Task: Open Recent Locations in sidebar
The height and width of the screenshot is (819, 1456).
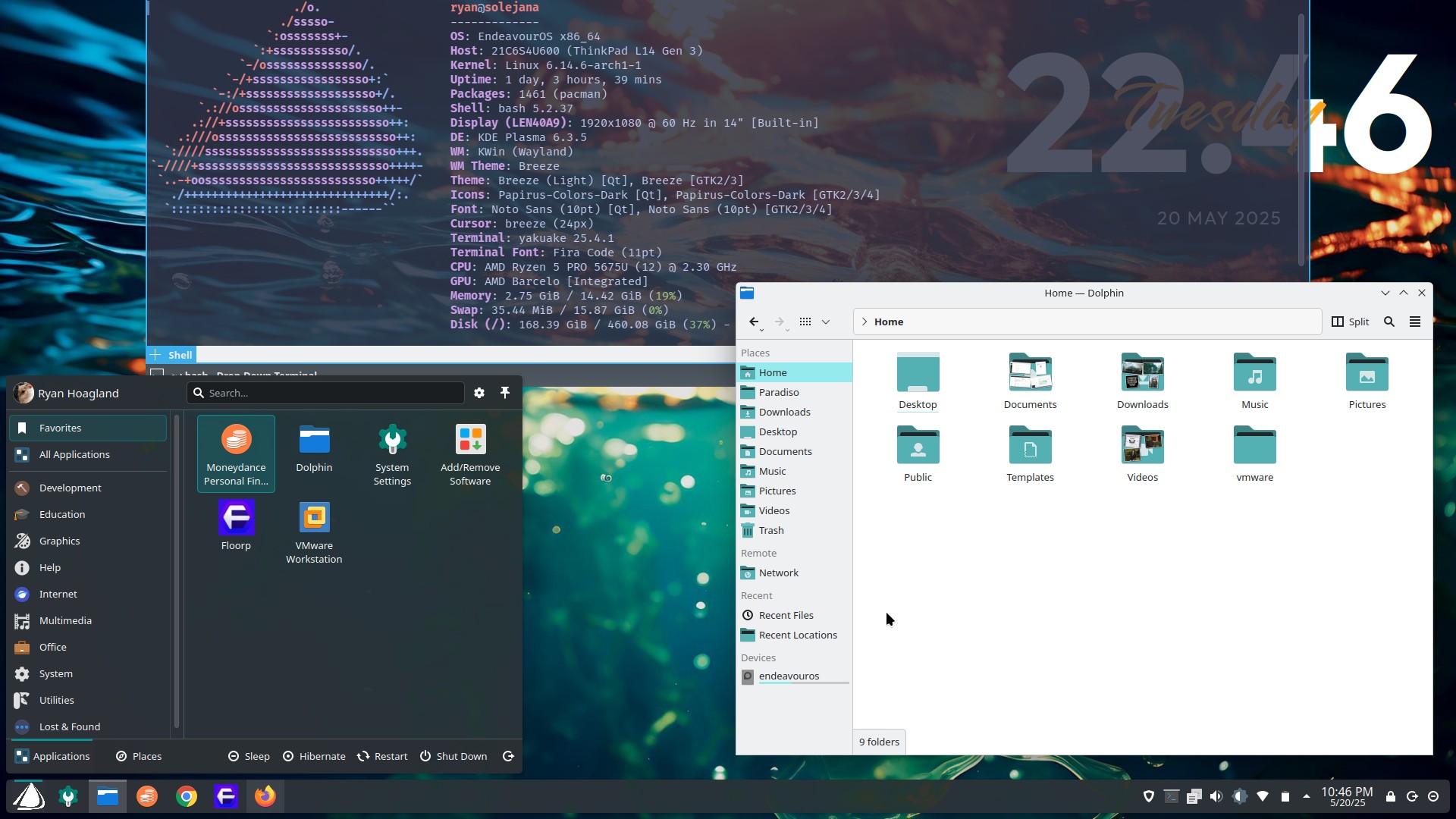Action: coord(794,635)
